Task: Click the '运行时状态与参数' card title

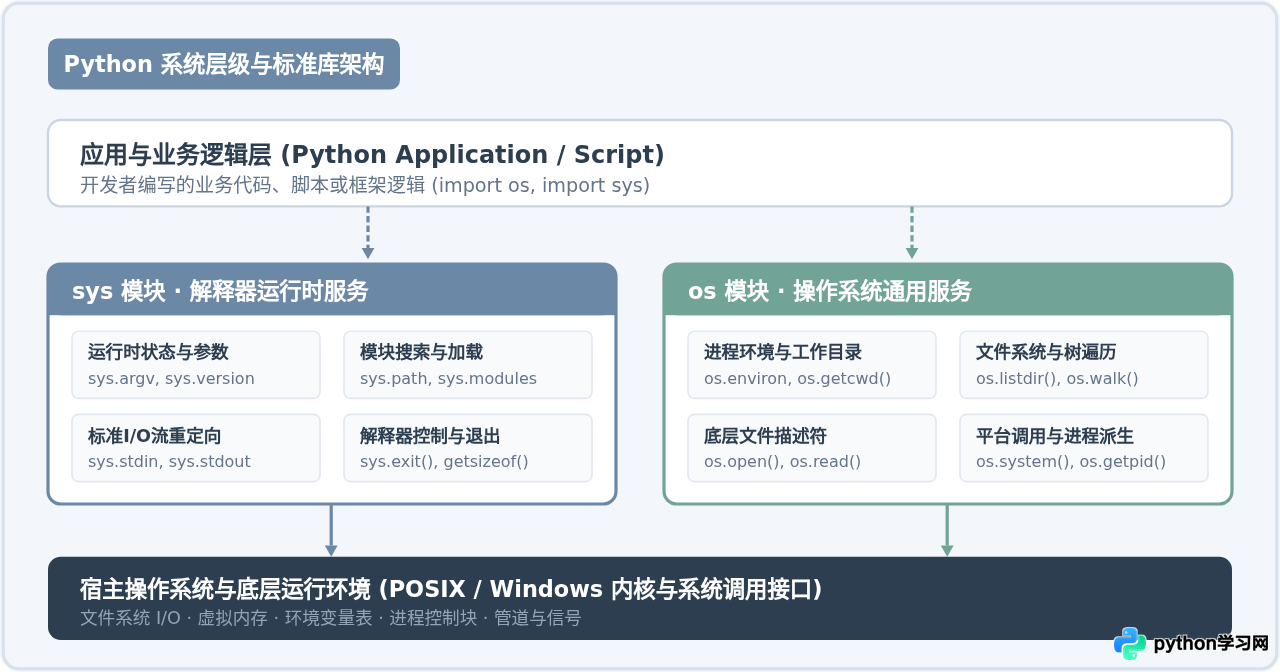Action: [158, 352]
